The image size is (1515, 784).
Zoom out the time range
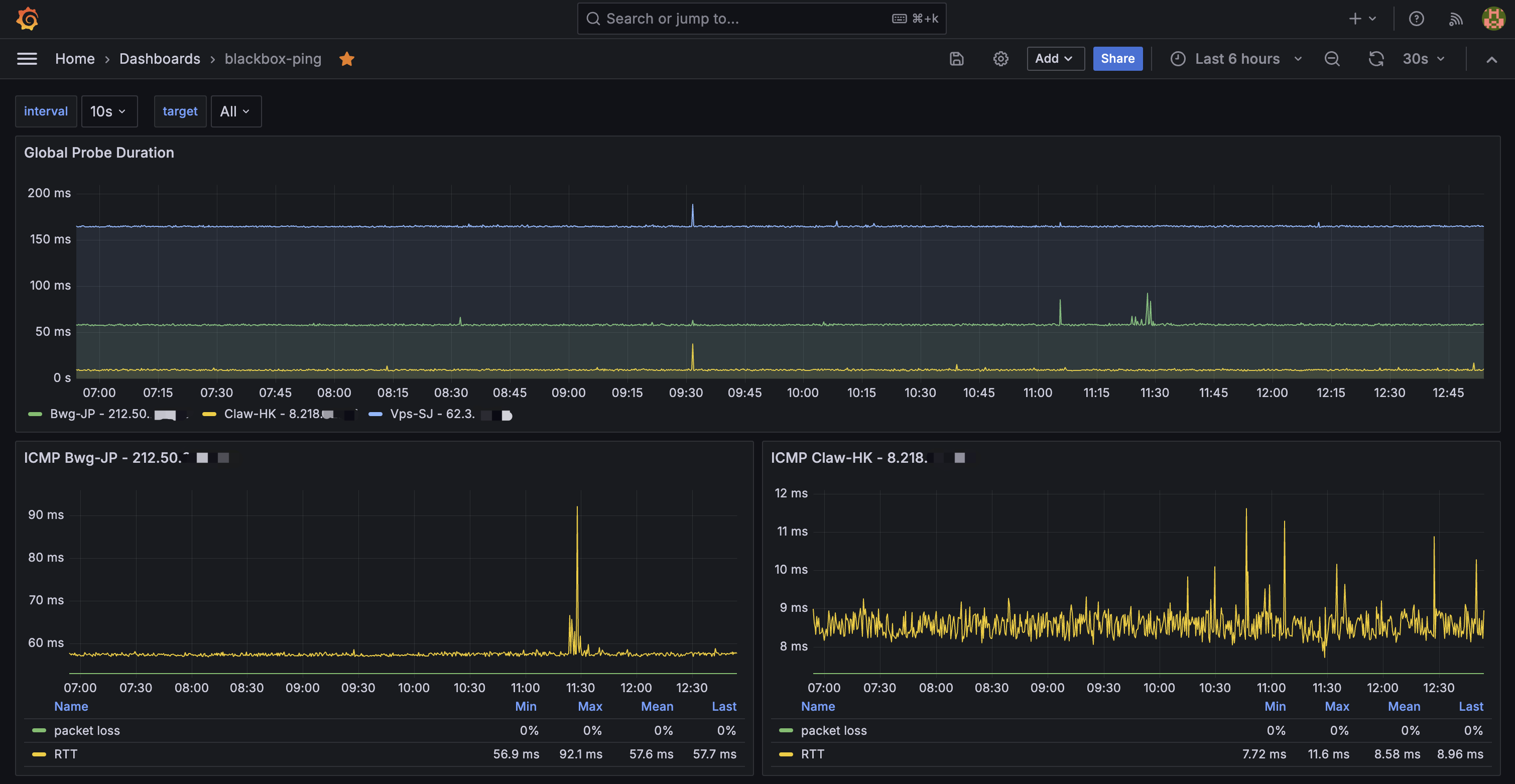1332,59
